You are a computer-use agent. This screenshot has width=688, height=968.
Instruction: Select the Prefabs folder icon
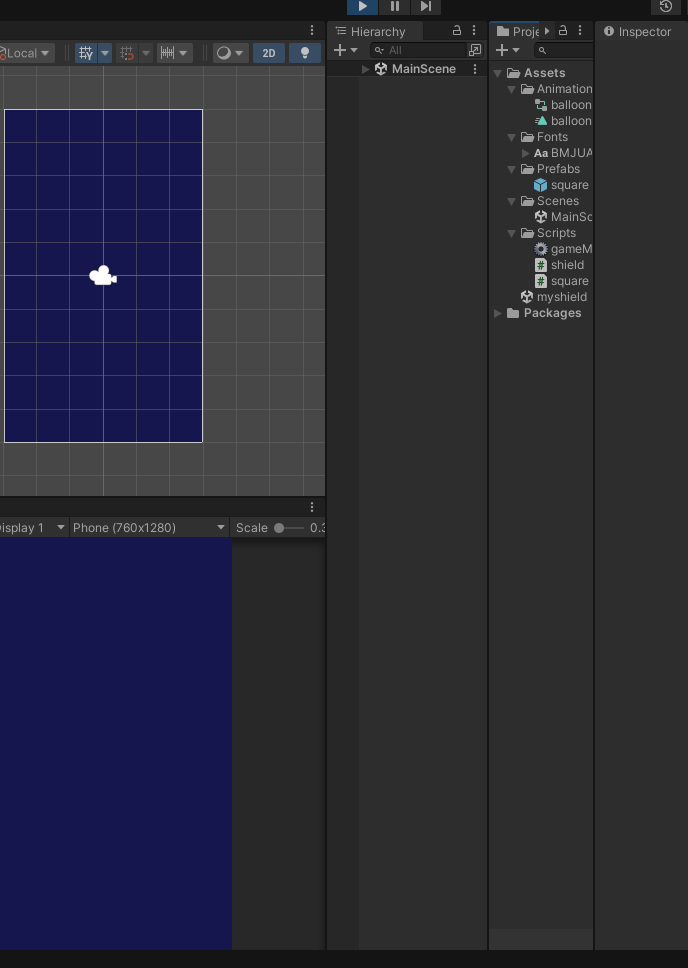click(527, 169)
